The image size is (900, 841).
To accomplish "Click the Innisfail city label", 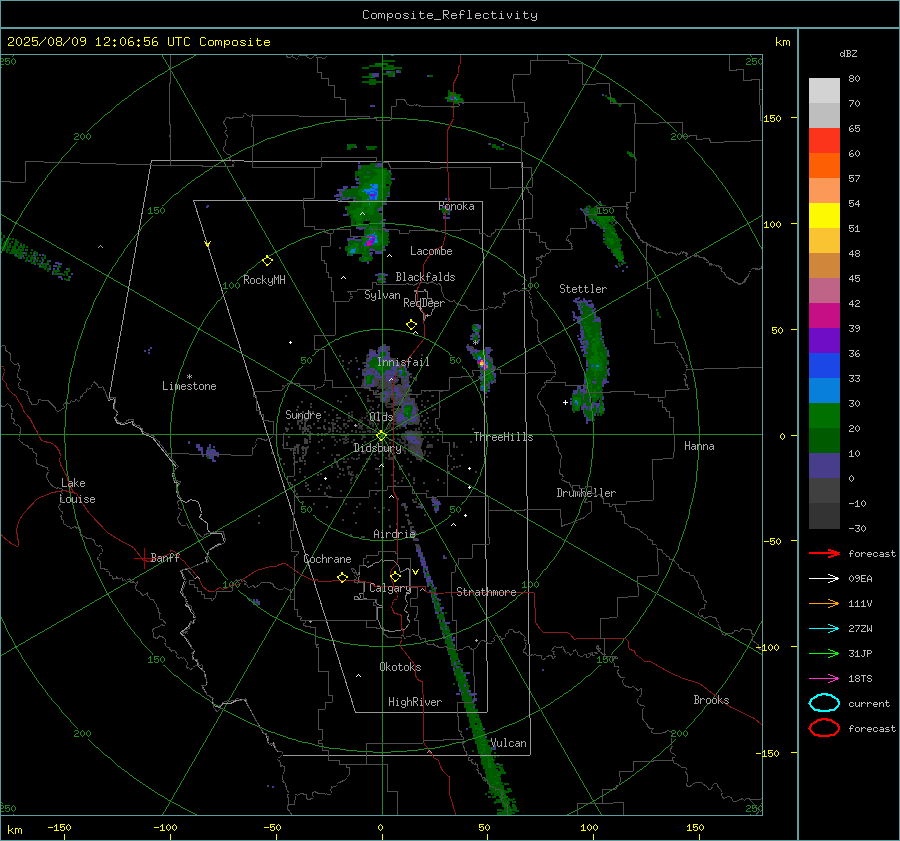I will pyautogui.click(x=403, y=362).
